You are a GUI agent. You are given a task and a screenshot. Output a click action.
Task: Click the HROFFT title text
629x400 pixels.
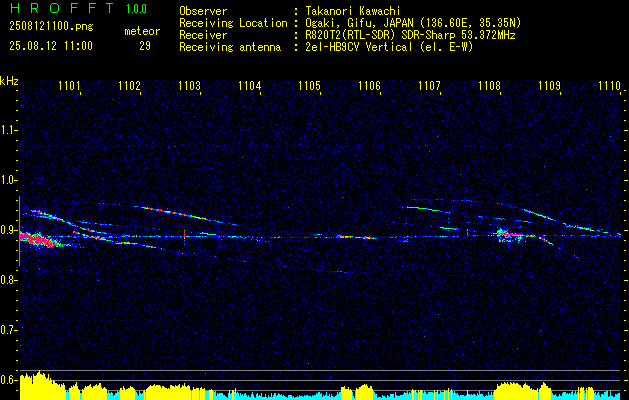[62, 8]
